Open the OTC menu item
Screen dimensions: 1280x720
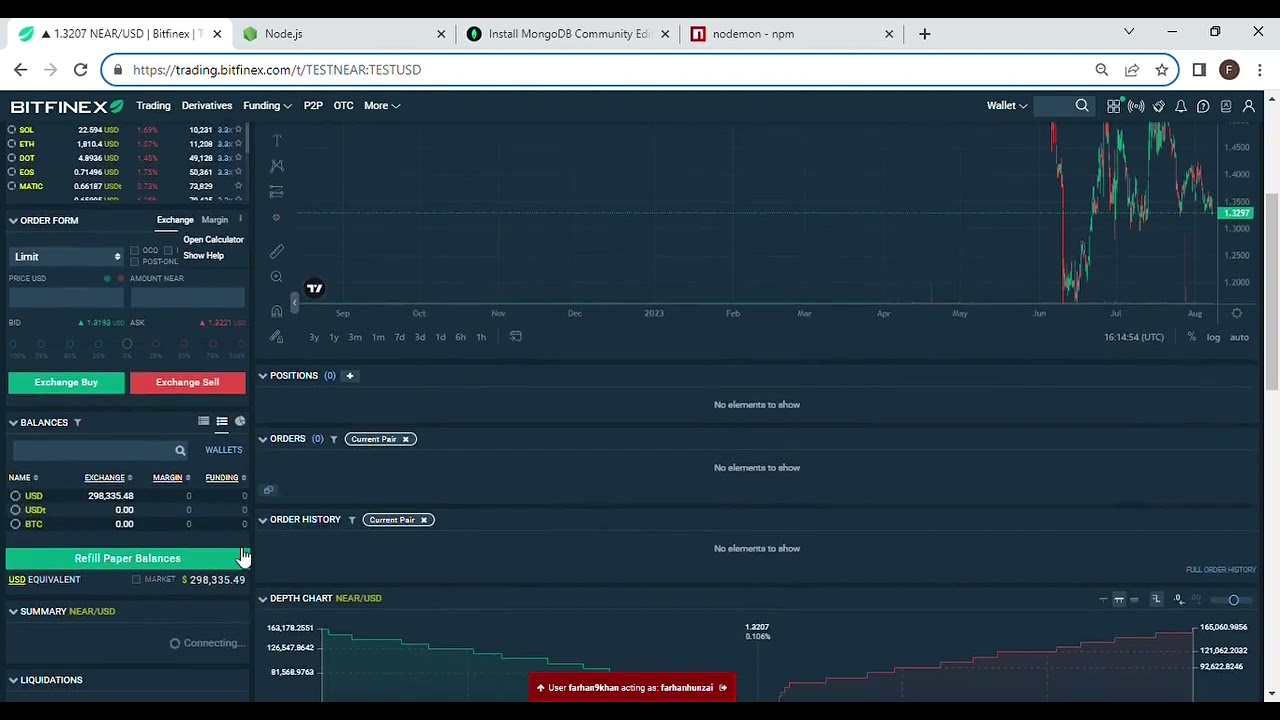click(343, 106)
